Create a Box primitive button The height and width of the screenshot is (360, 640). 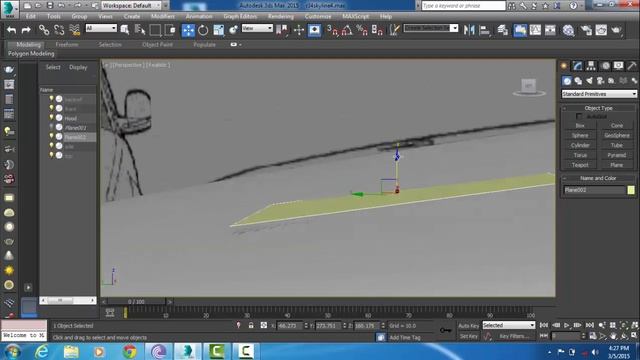[x=580, y=126]
